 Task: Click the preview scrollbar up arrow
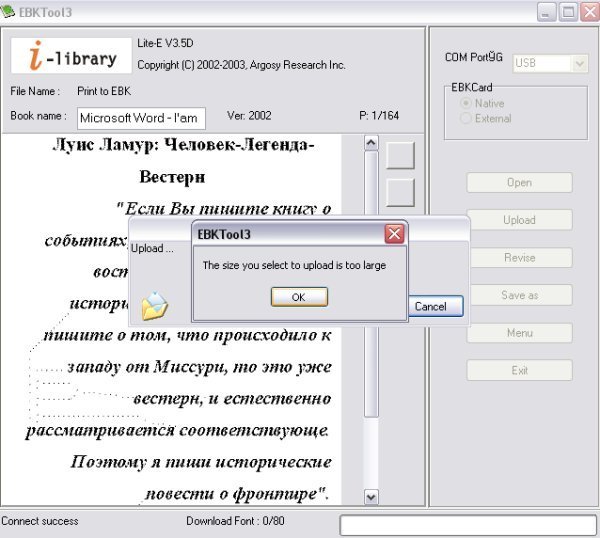pyautogui.click(x=371, y=143)
